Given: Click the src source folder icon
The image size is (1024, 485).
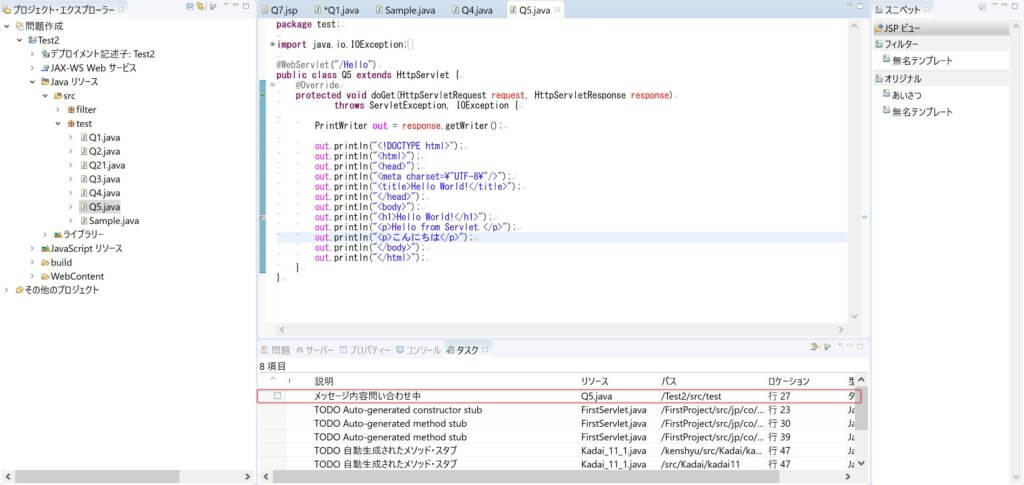Looking at the screenshot, I should click(58, 96).
